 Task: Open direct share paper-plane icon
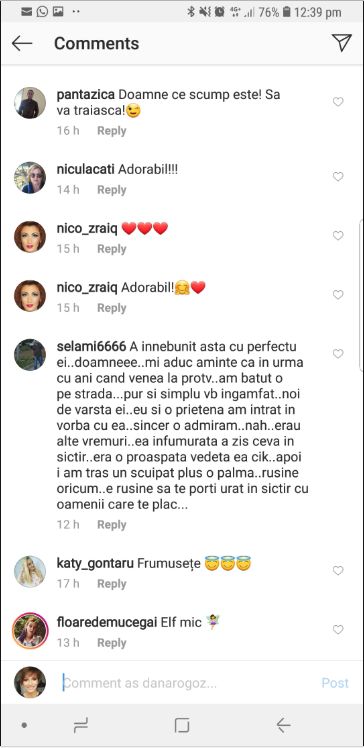[342, 42]
